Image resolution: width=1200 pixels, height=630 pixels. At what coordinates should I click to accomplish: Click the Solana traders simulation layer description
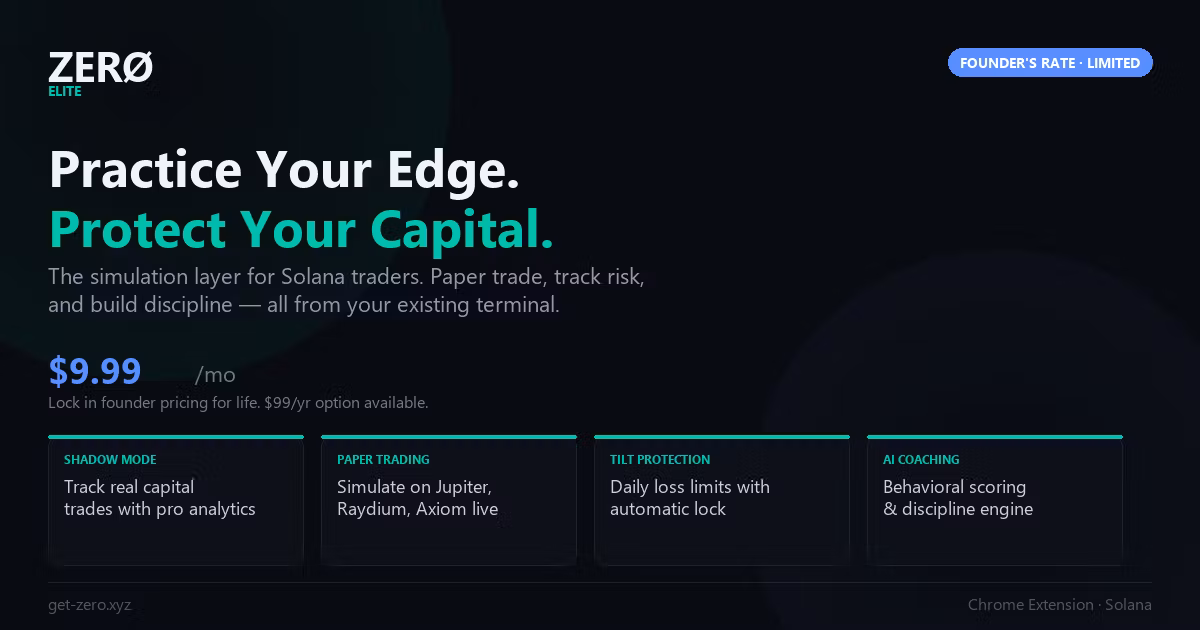[x=346, y=291]
